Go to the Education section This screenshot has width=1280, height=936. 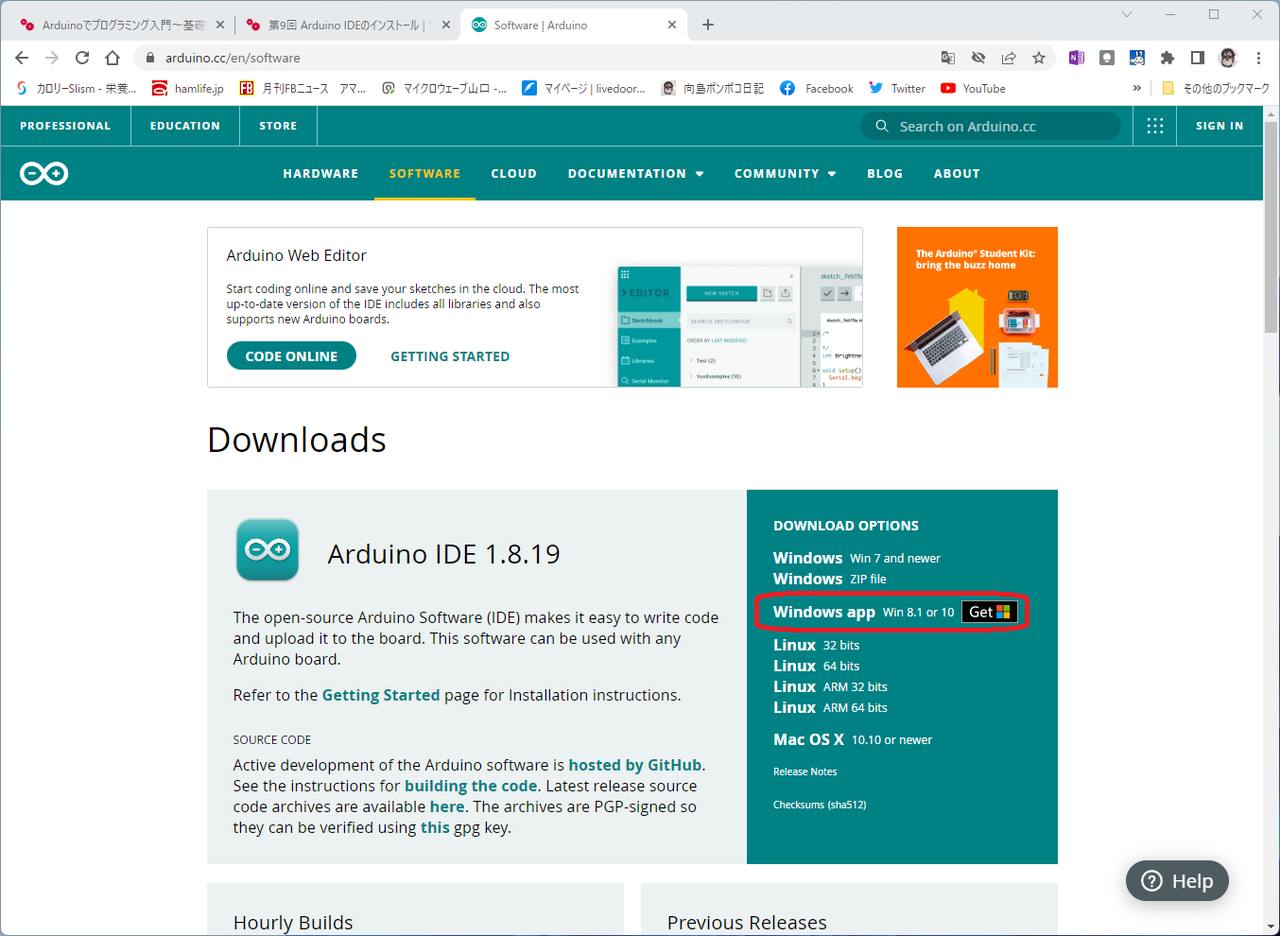tap(185, 126)
